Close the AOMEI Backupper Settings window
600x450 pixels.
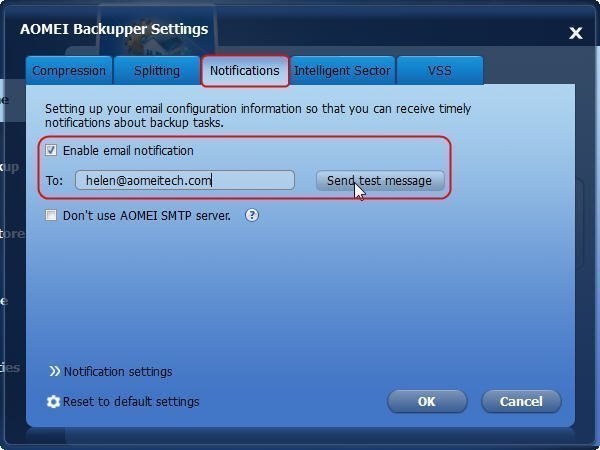click(576, 33)
